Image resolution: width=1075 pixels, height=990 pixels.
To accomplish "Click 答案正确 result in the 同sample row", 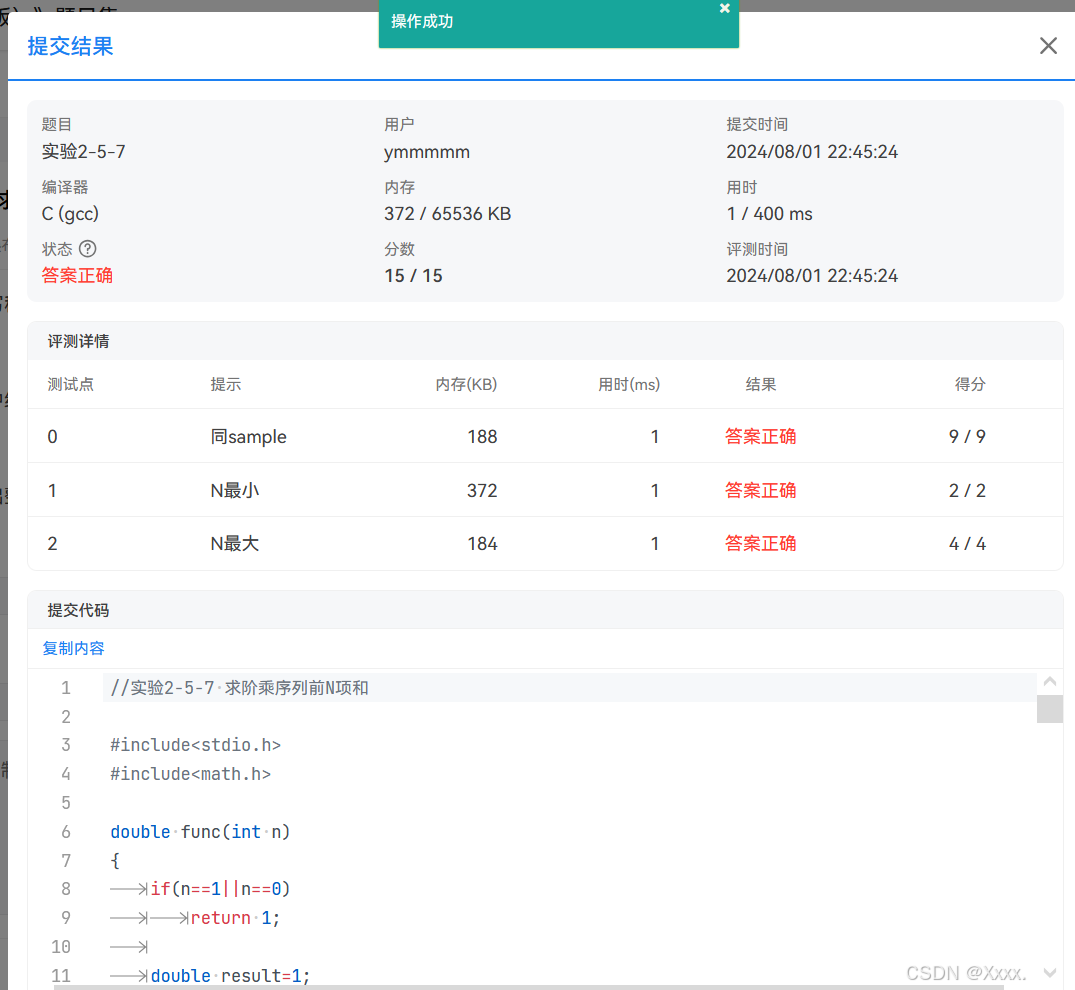I will [760, 436].
